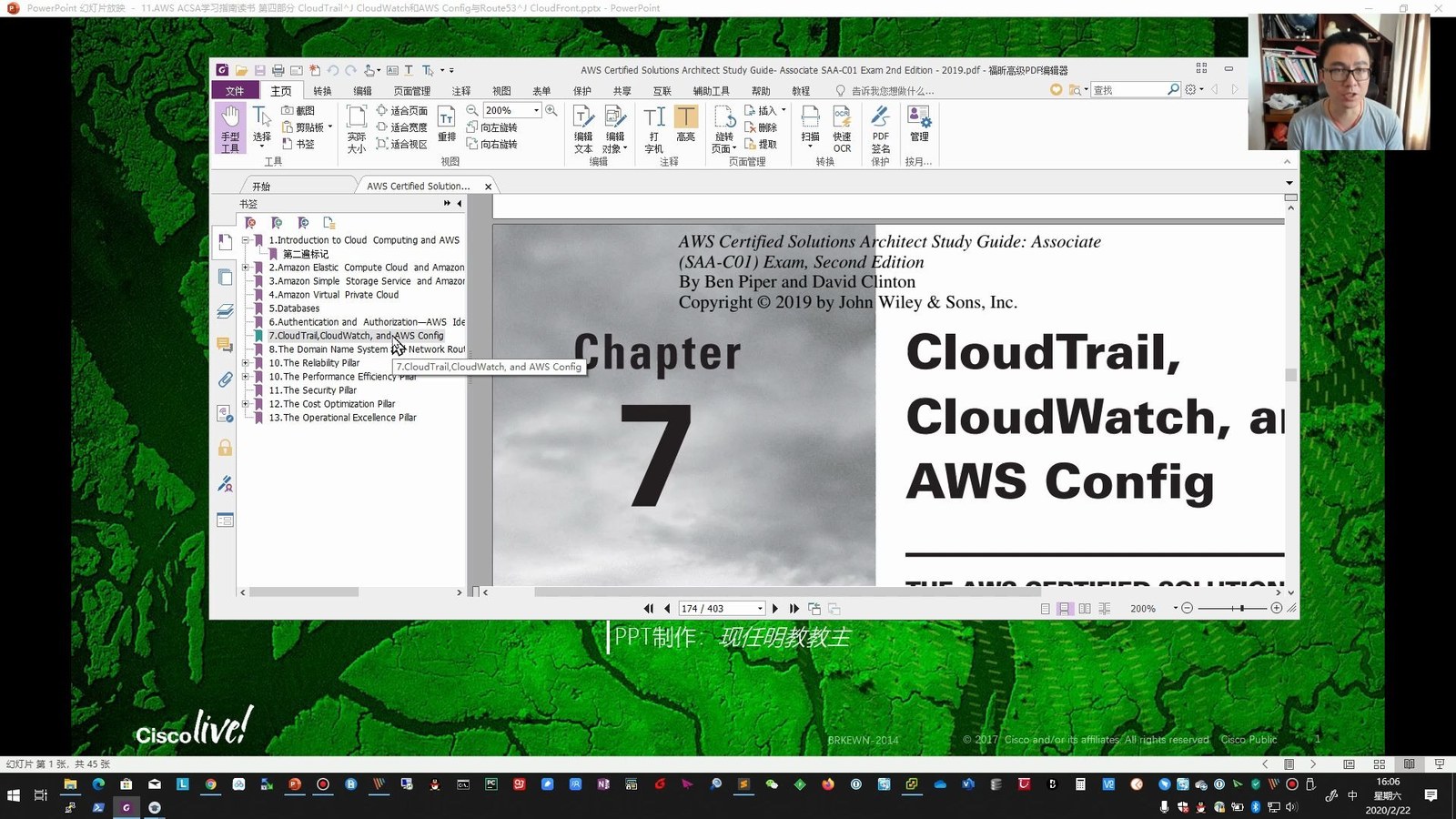Click the zoom out minus on status bar slider
Image resolution: width=1456 pixels, height=819 pixels.
(x=1187, y=608)
